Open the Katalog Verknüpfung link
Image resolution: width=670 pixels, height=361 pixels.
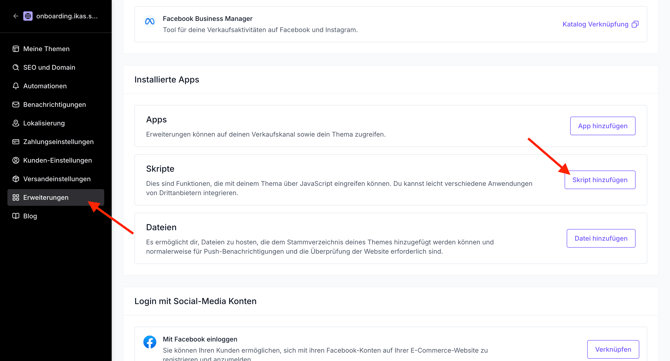[595, 24]
